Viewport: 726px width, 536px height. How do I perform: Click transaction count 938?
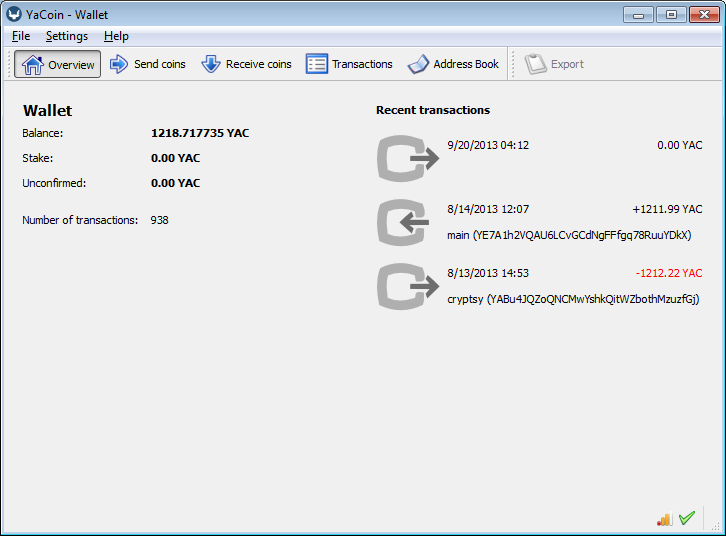click(159, 220)
